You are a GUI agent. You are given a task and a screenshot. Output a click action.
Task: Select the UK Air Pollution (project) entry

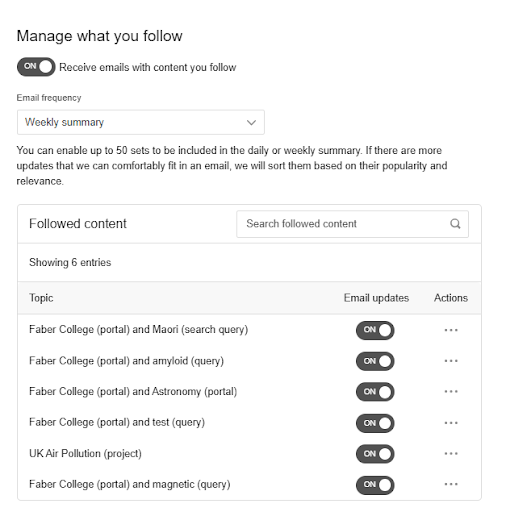(x=85, y=454)
